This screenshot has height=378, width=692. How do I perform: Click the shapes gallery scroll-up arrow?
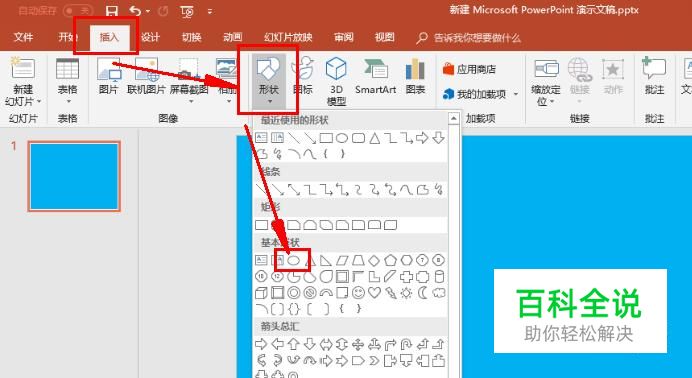point(454,118)
